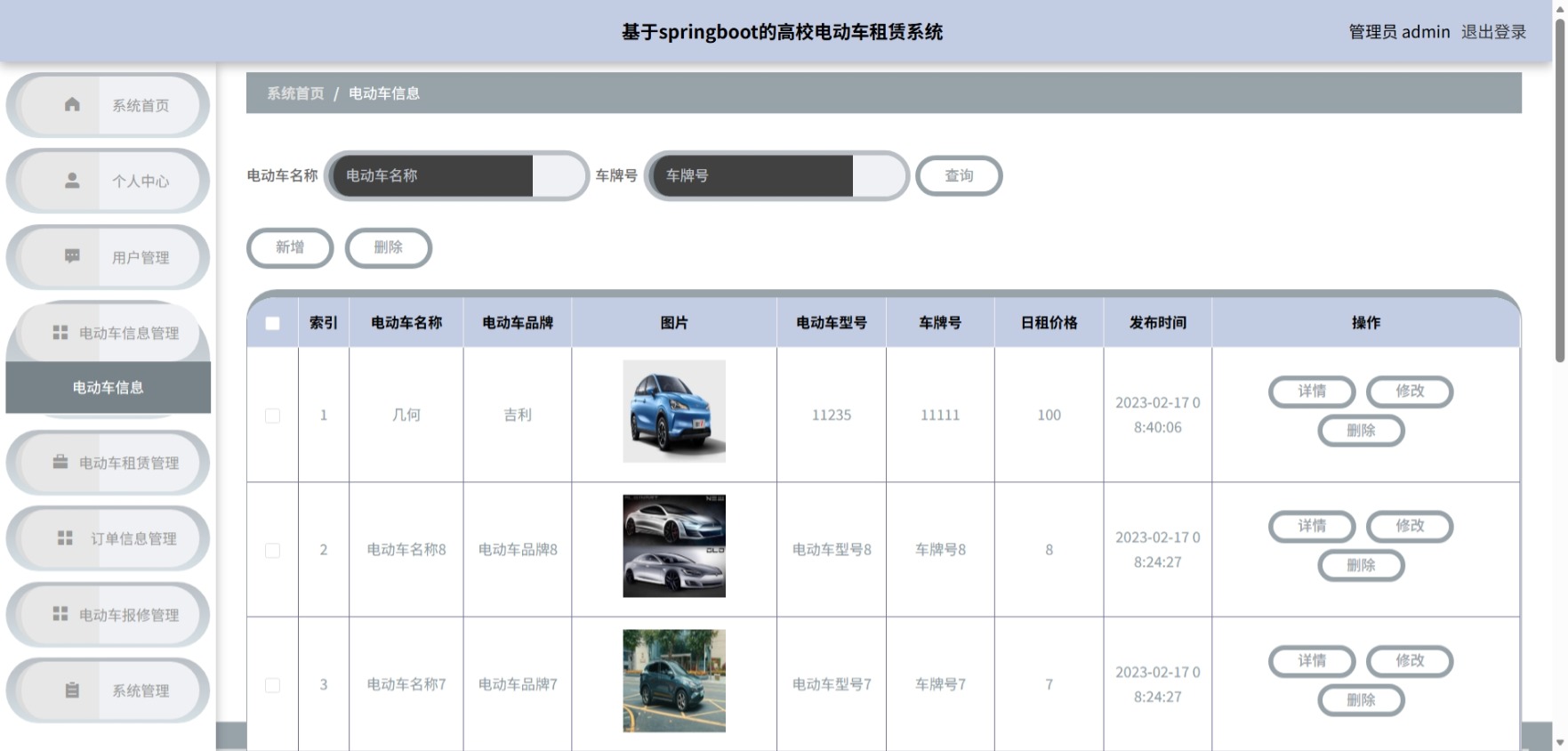Click the grid icon beside 电动车信息管理
Screen dimensions: 1568x751
[x=60, y=333]
